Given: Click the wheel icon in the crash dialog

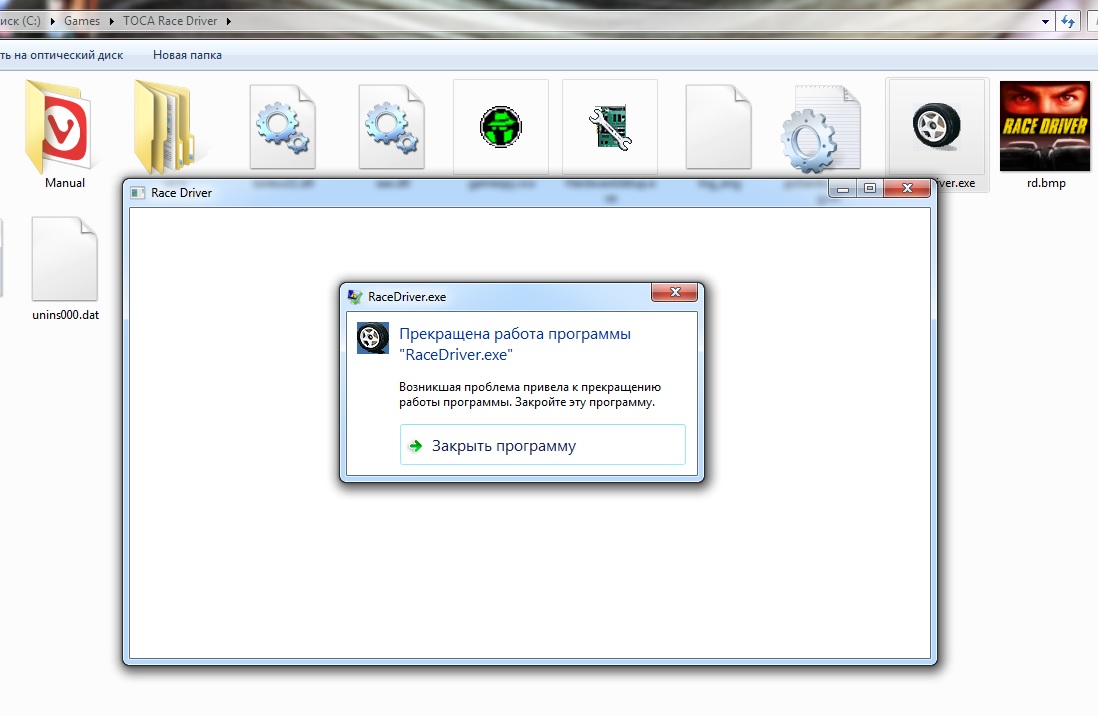Looking at the screenshot, I should (x=373, y=338).
